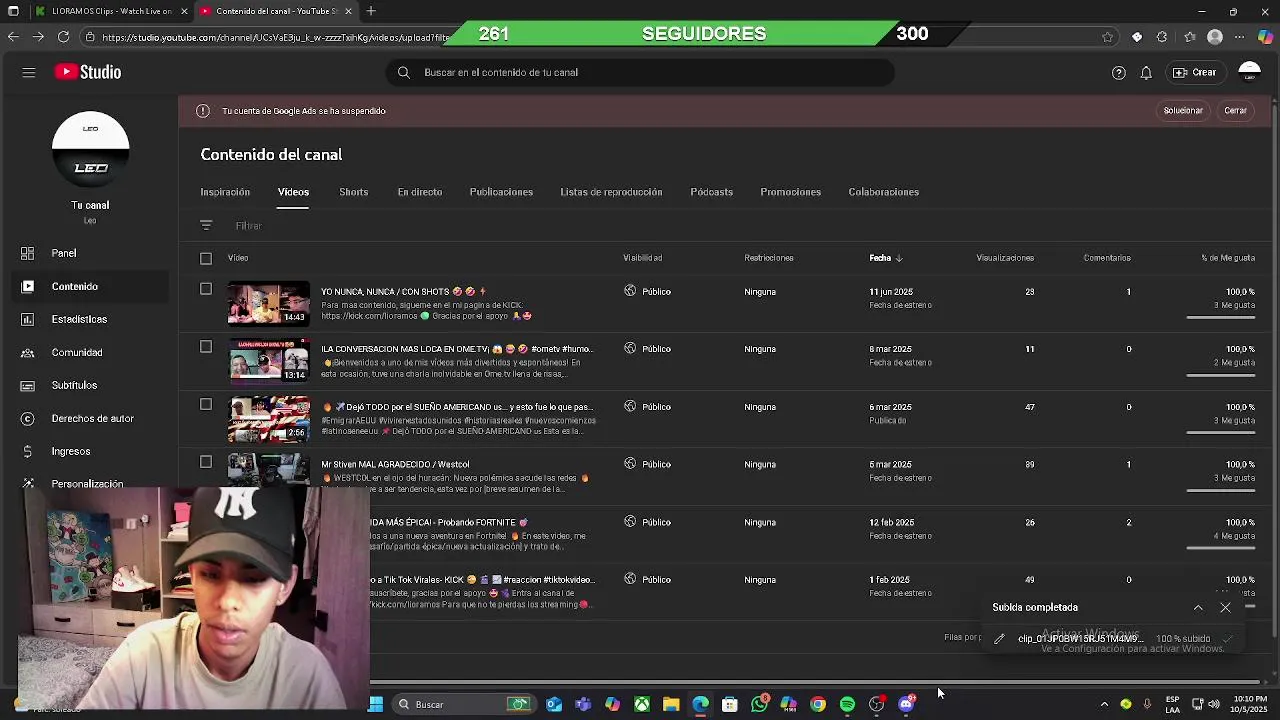Click the Filtrar input

(248, 226)
